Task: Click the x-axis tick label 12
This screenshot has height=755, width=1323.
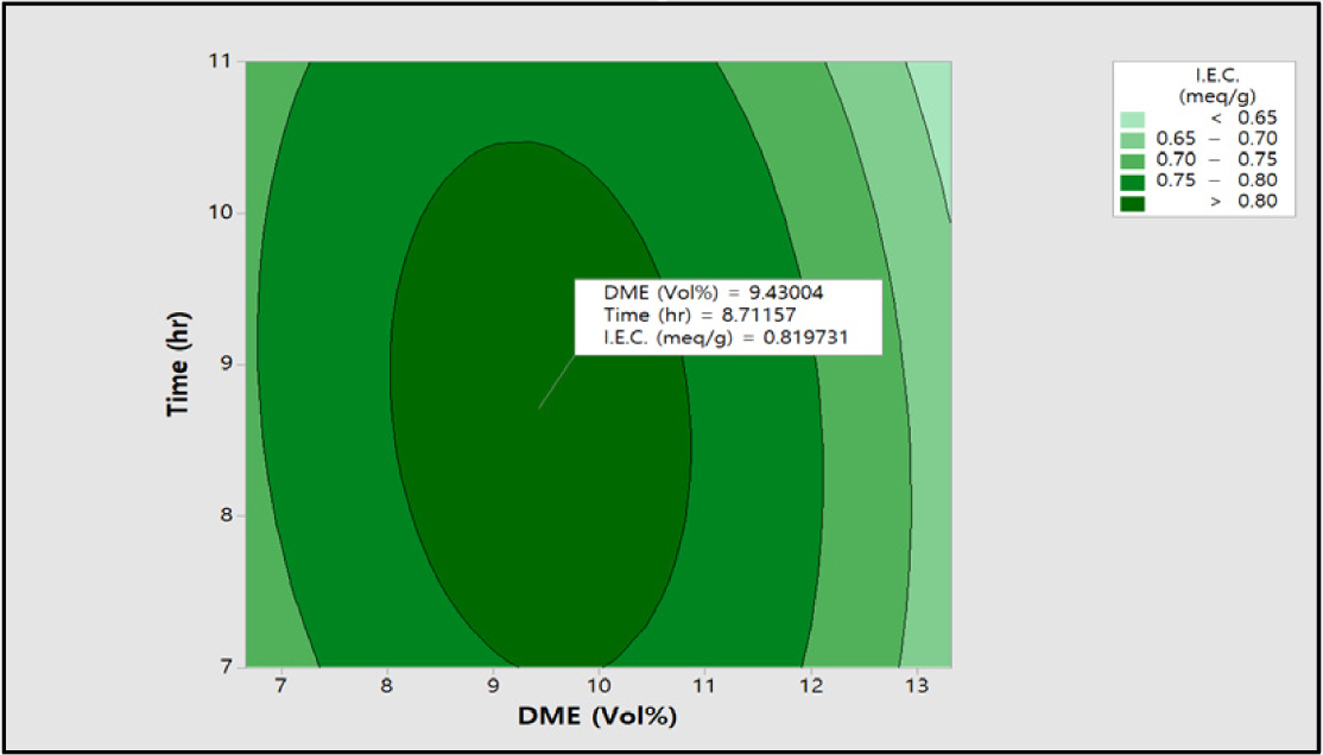Action: 811,687
